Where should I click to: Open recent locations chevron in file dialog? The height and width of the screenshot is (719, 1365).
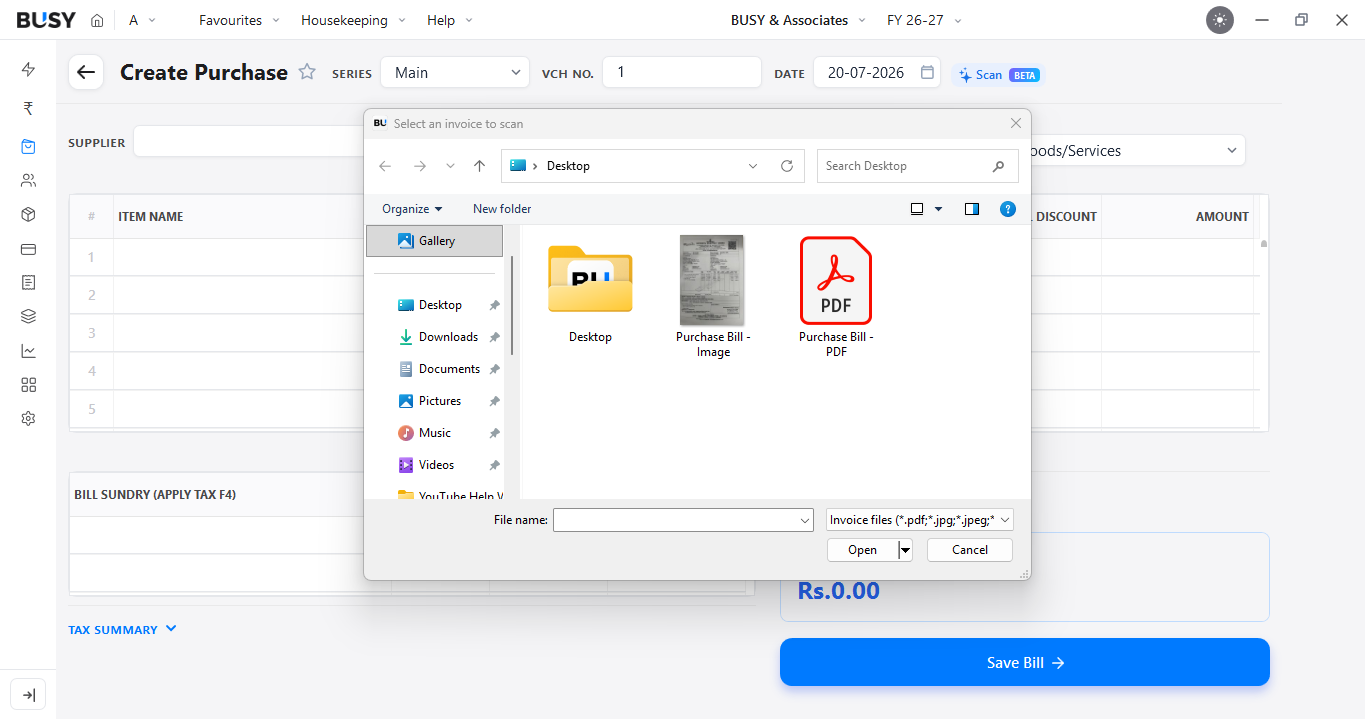coord(450,166)
